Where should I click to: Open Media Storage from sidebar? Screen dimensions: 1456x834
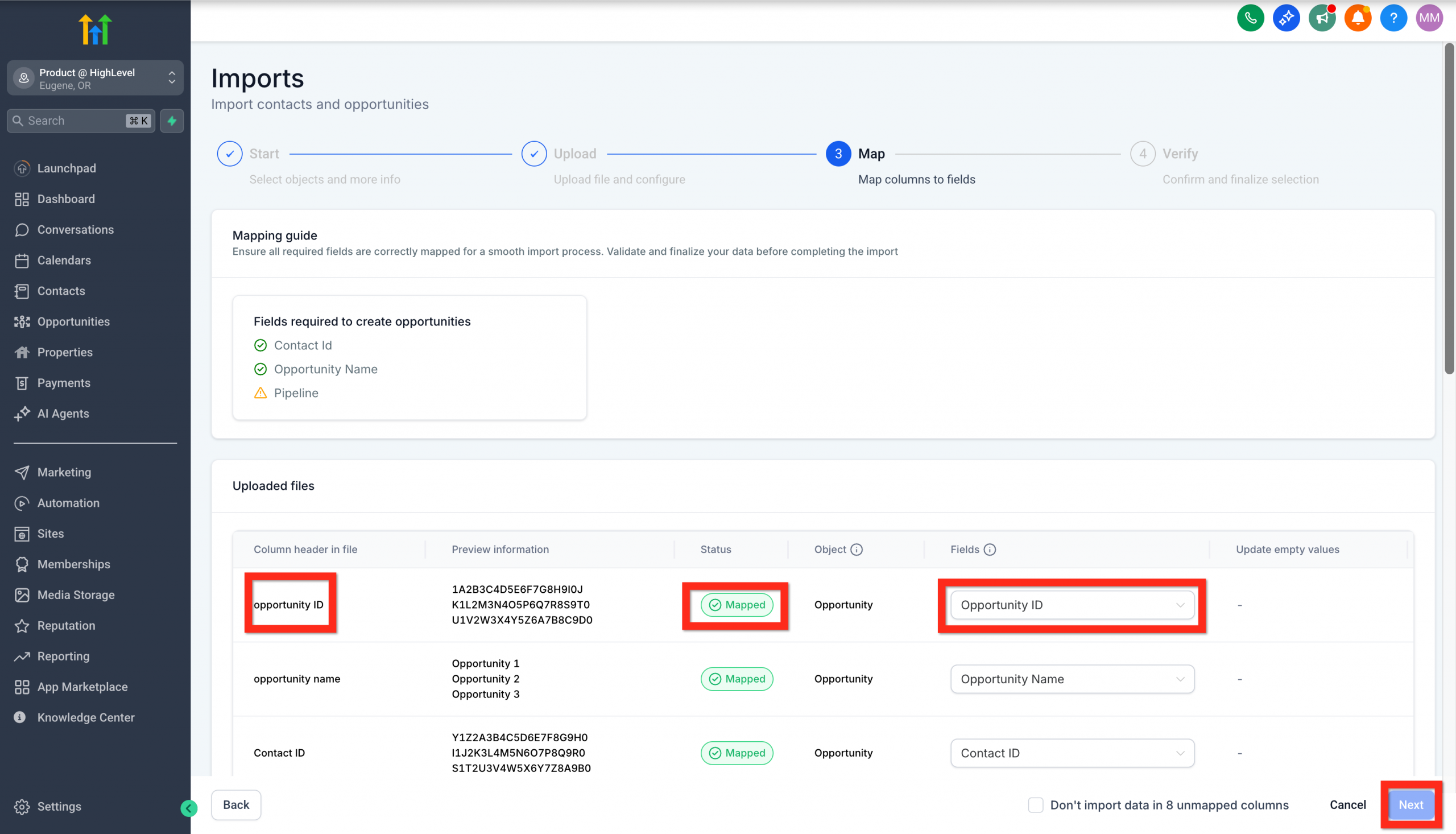click(76, 594)
